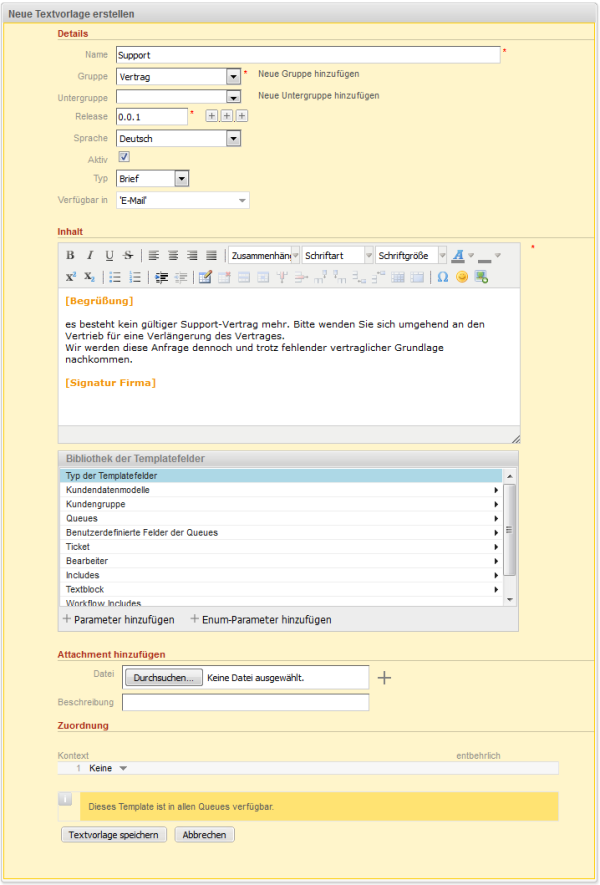Expand the Kundendatenmodelle template field entry
The image size is (600, 885).
click(280, 490)
